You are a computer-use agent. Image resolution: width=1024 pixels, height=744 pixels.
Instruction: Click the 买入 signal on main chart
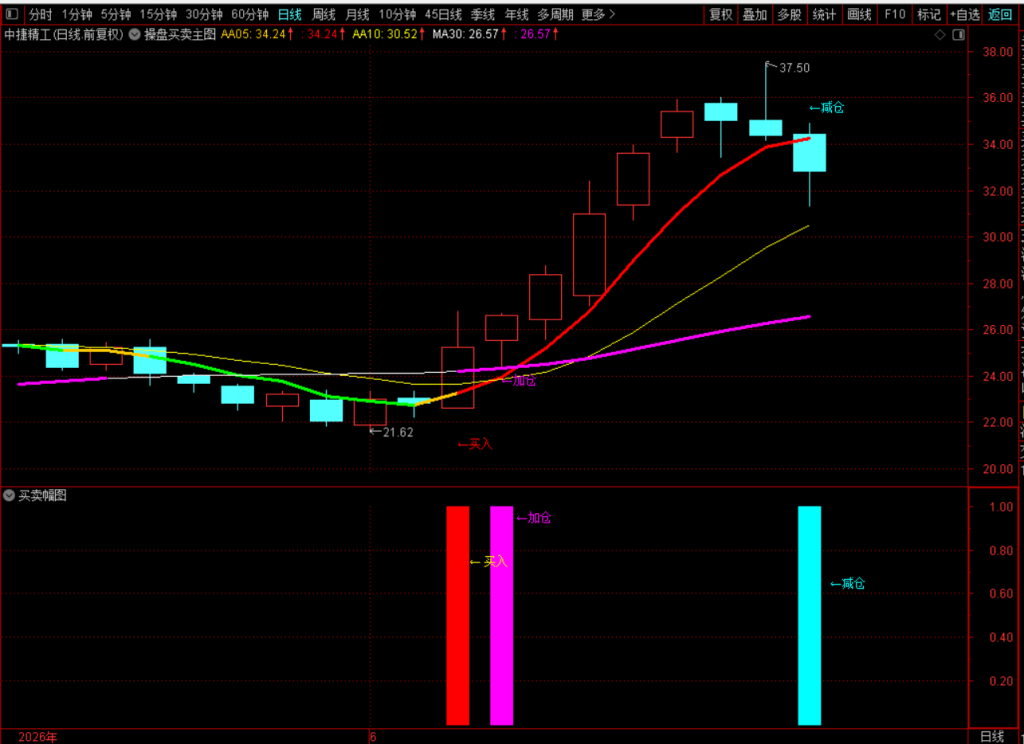(x=475, y=445)
